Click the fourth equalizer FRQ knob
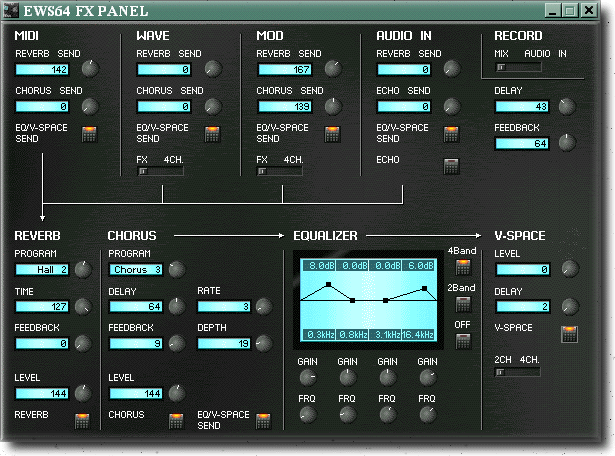The width and height of the screenshot is (615, 456). tap(428, 415)
